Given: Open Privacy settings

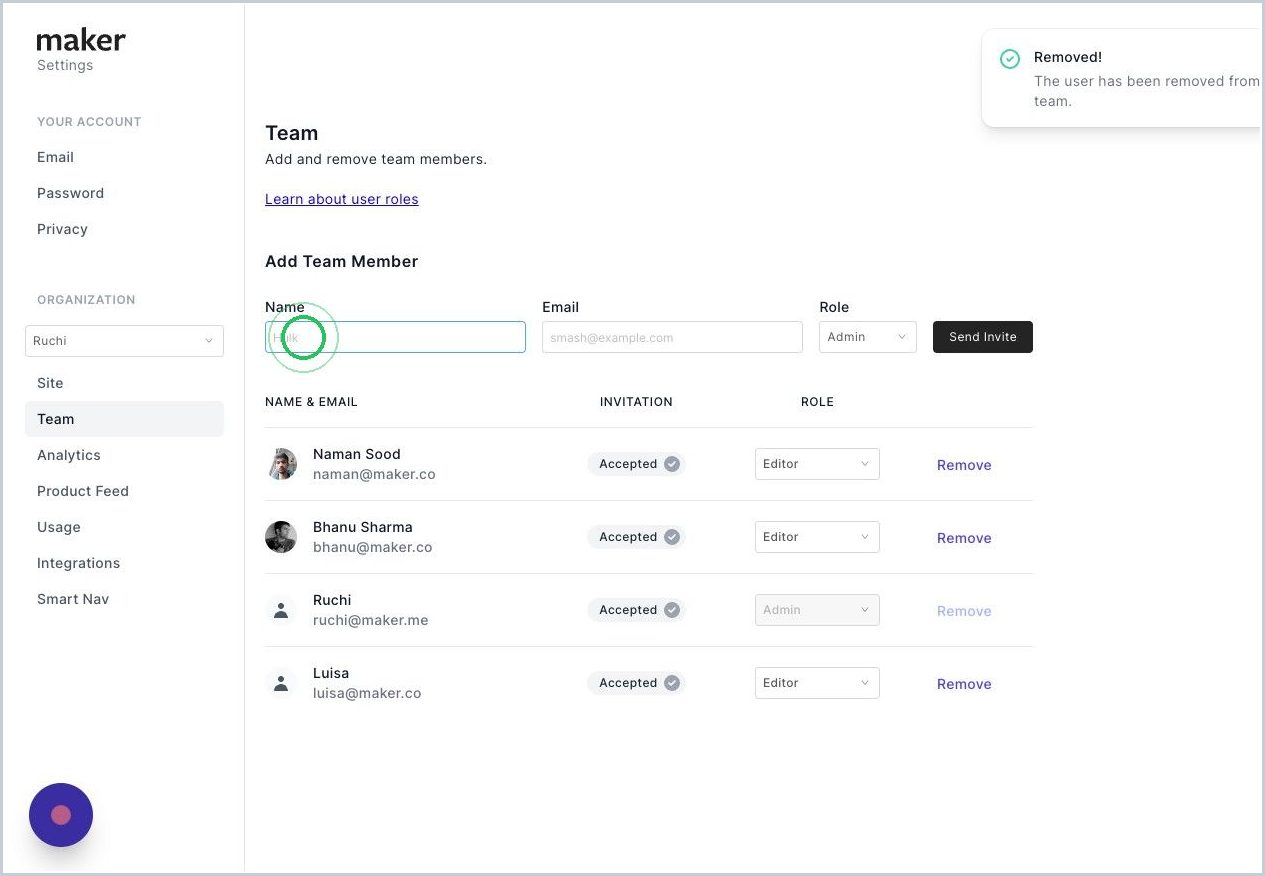Looking at the screenshot, I should [x=62, y=229].
